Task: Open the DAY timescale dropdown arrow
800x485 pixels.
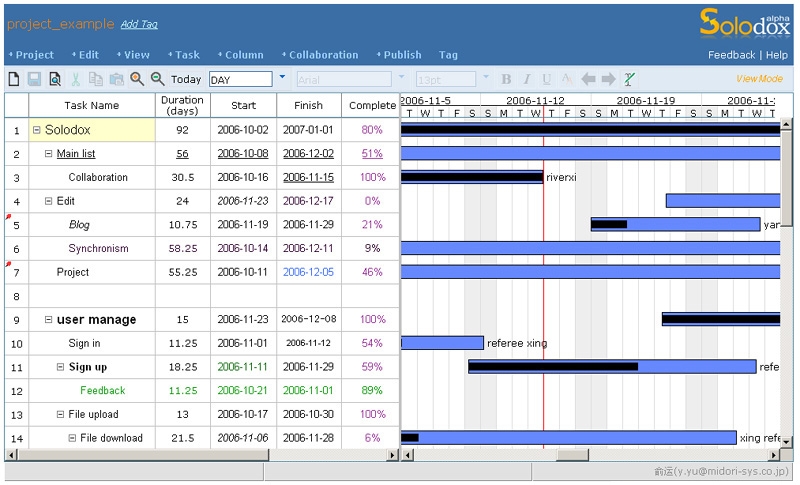Action: 282,78
